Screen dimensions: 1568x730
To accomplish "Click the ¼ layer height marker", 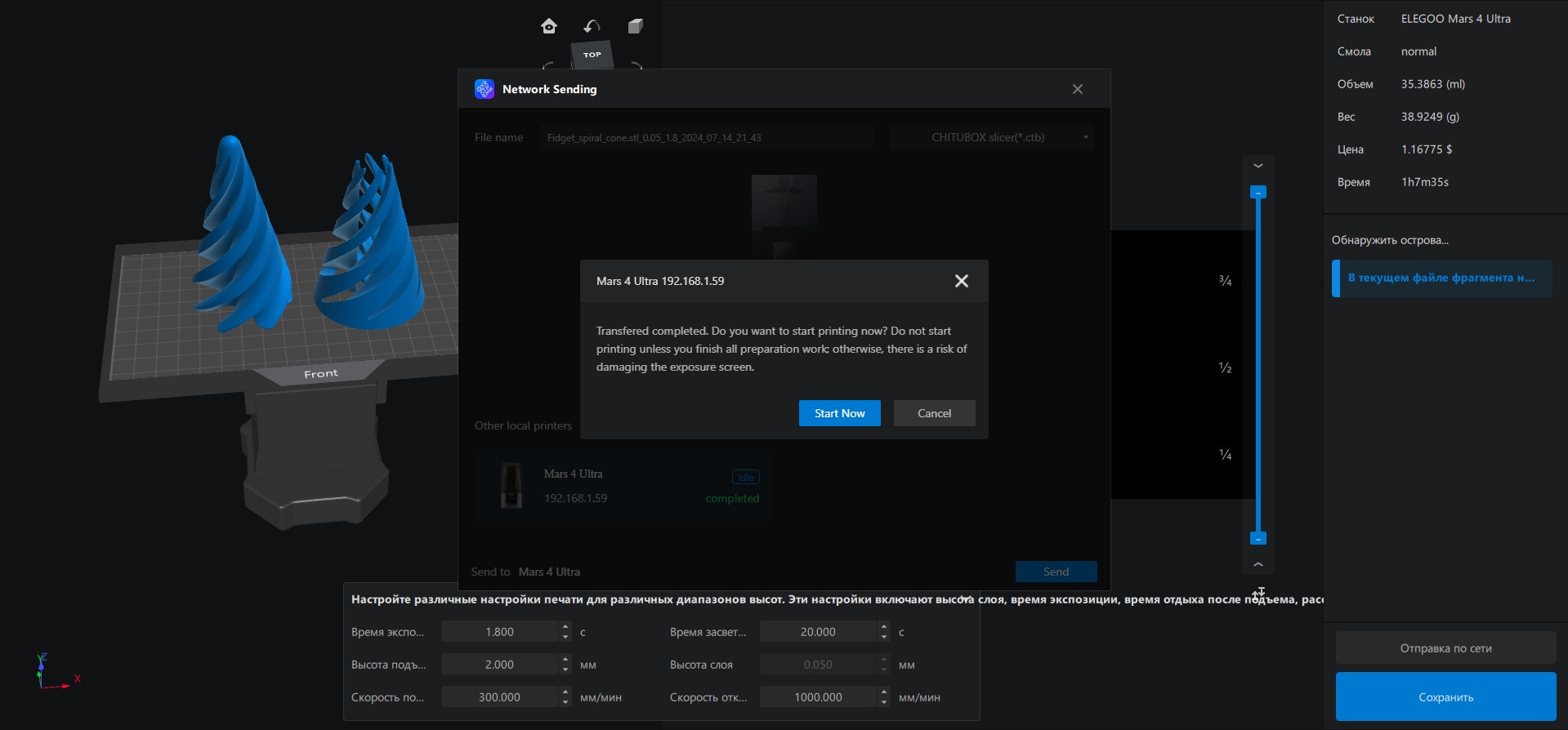I will (1225, 455).
